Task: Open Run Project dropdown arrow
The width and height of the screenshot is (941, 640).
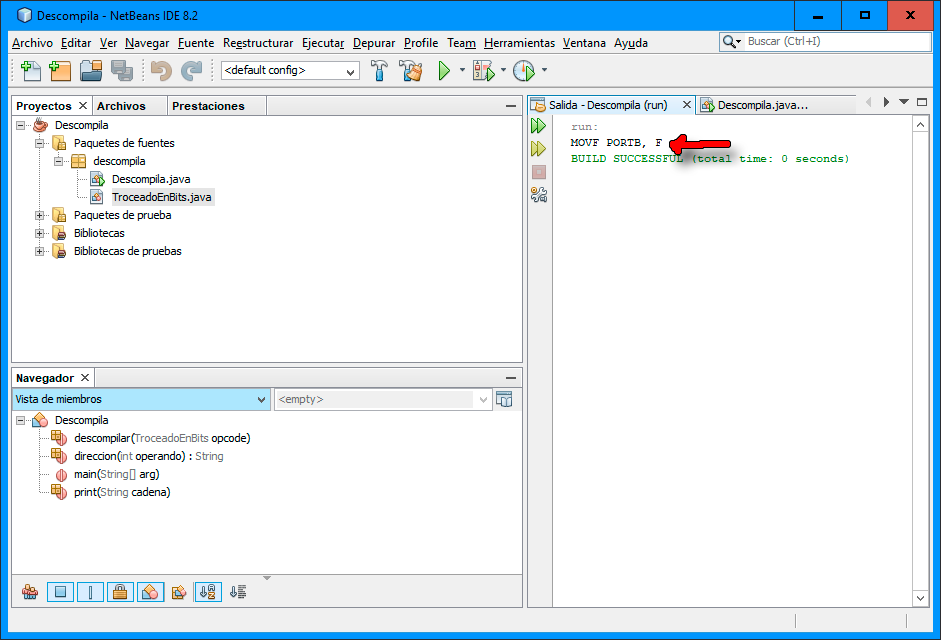Action: coord(462,70)
